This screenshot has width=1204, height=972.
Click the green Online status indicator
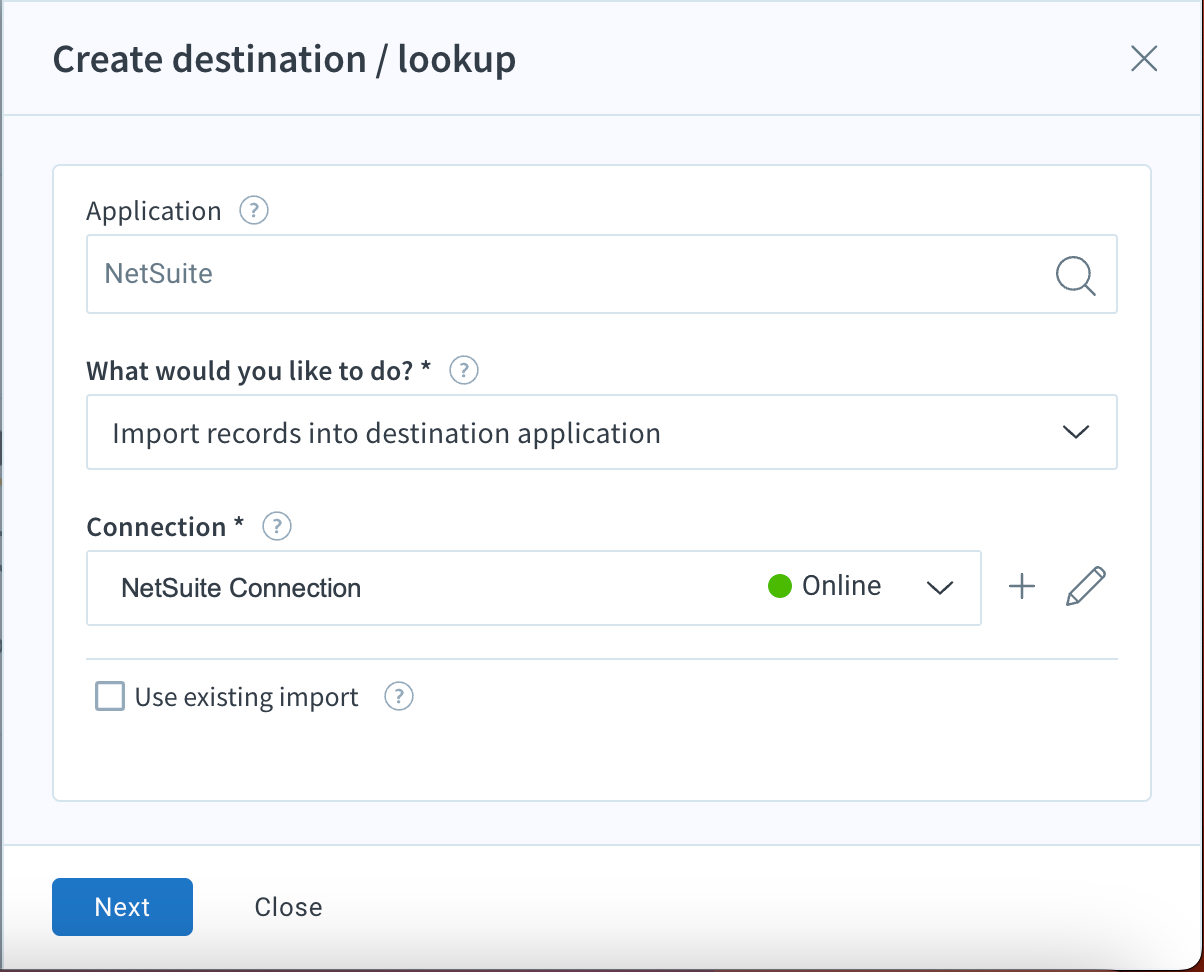[780, 586]
